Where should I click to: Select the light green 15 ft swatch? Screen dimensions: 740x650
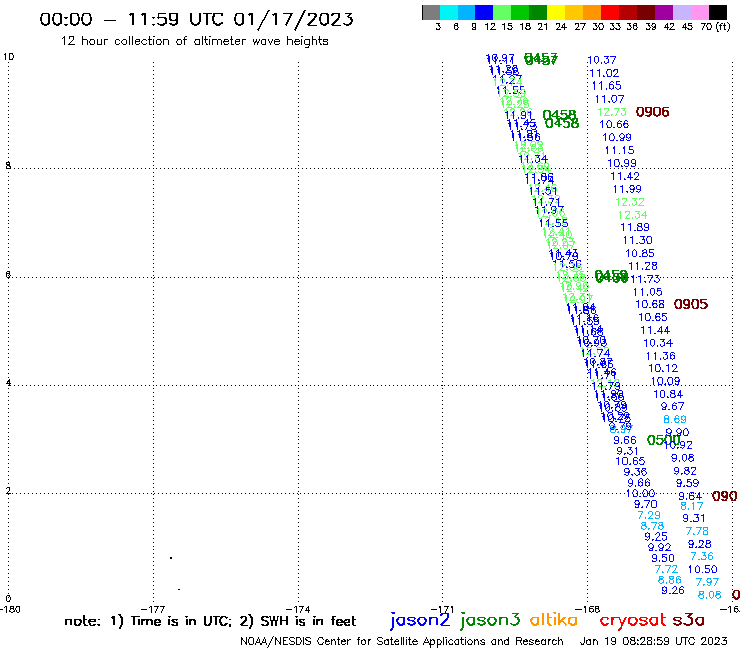(502, 12)
